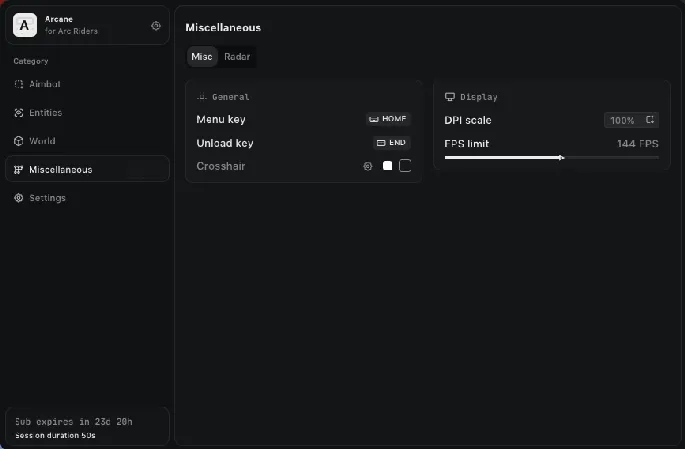Select the Misc tab
Screen dimensions: 685x449
(x=202, y=57)
